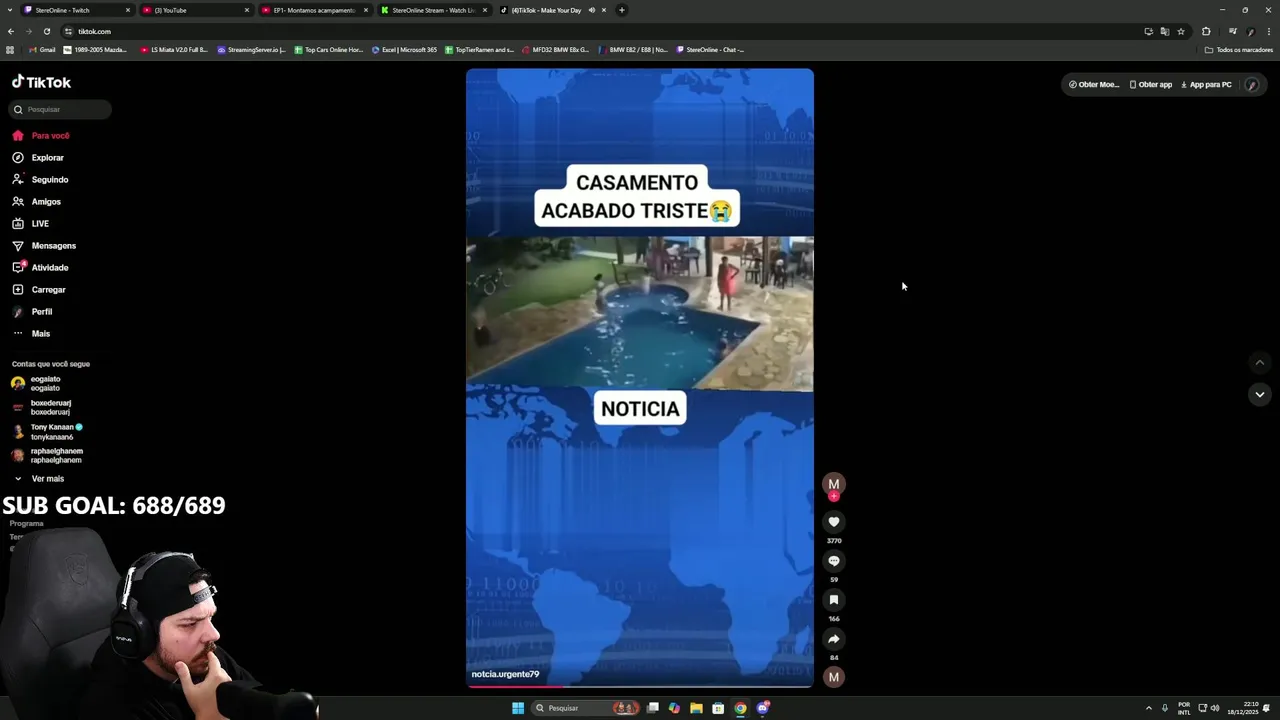Open the Chrome extensions puzzle icon
The width and height of the screenshot is (1280, 720).
click(x=1206, y=31)
